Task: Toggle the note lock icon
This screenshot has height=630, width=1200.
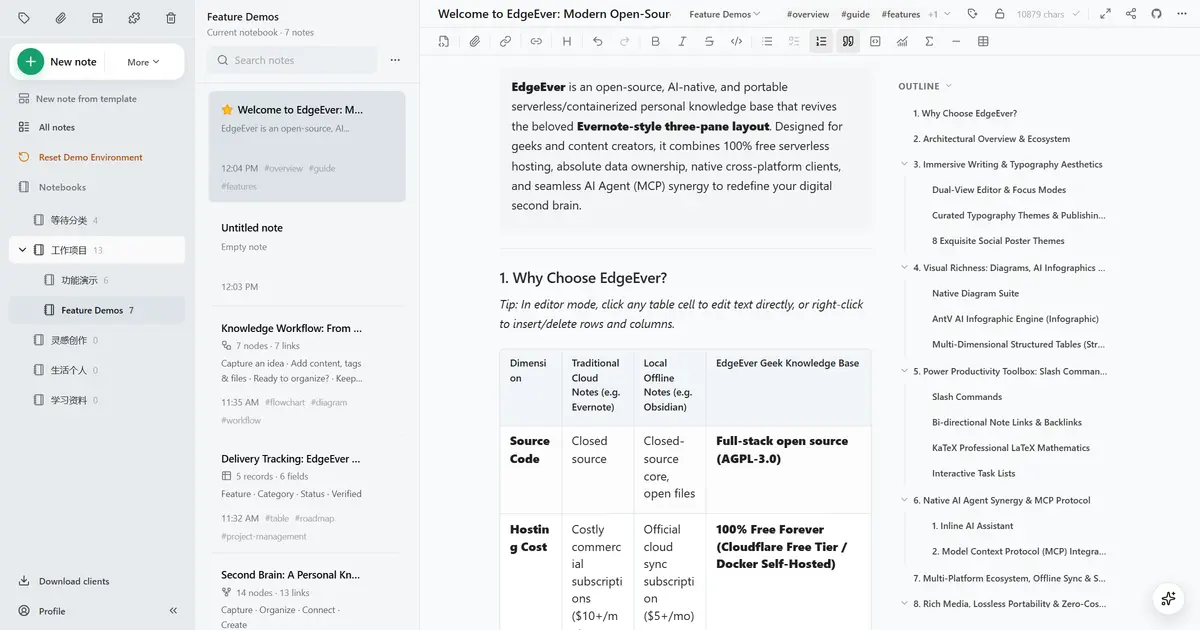Action: (1000, 14)
